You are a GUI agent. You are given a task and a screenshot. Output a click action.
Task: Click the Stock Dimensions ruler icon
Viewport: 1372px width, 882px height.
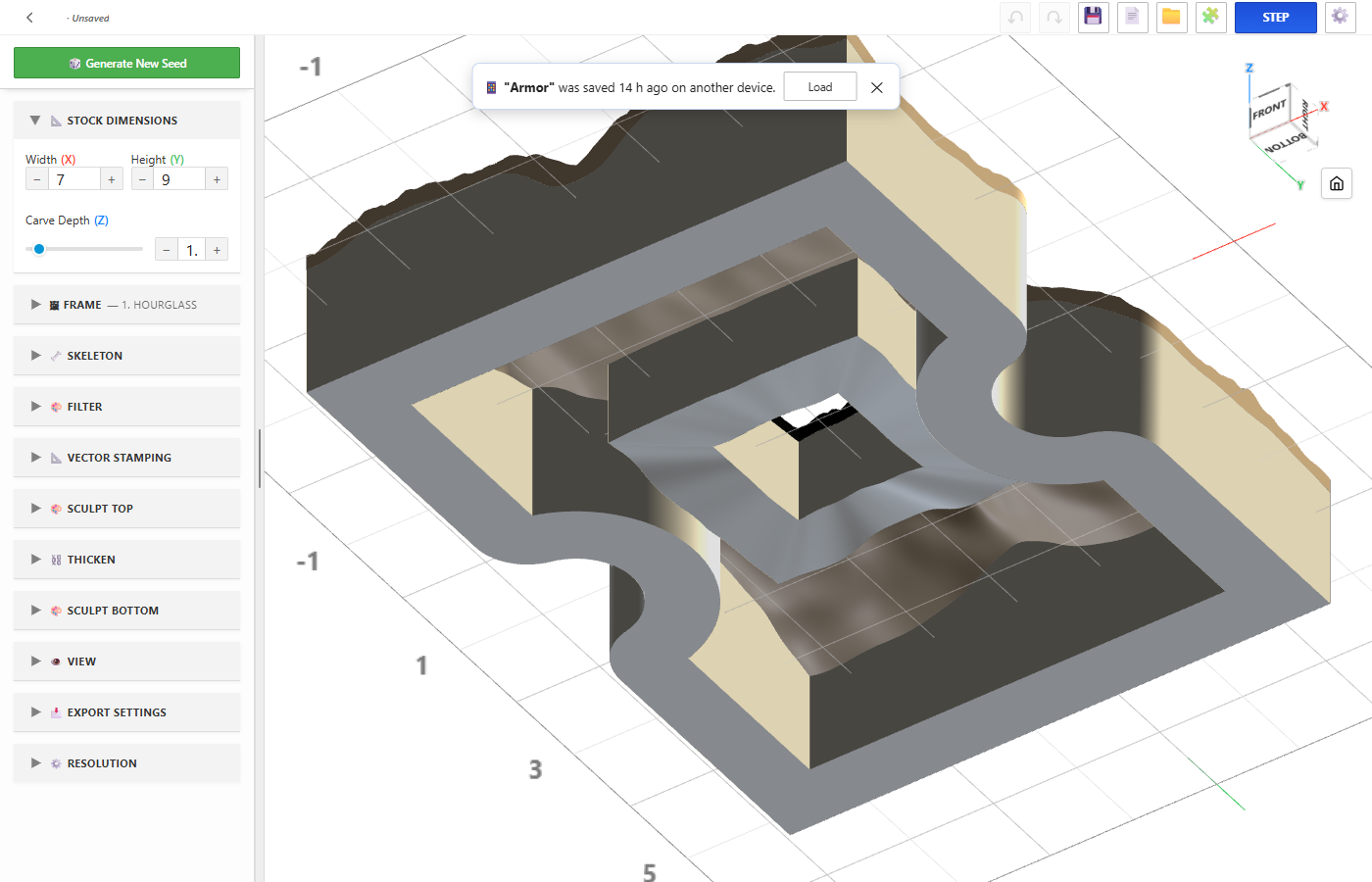click(56, 121)
